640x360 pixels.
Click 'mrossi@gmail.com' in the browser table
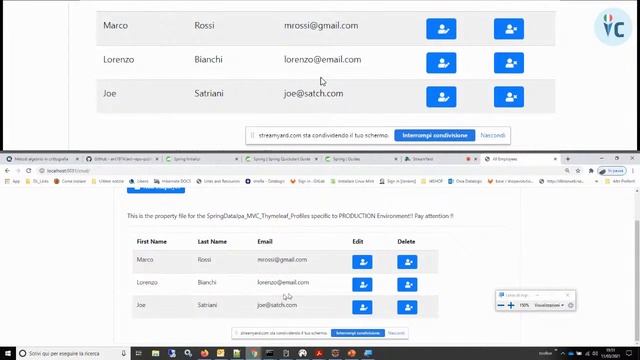point(282,260)
